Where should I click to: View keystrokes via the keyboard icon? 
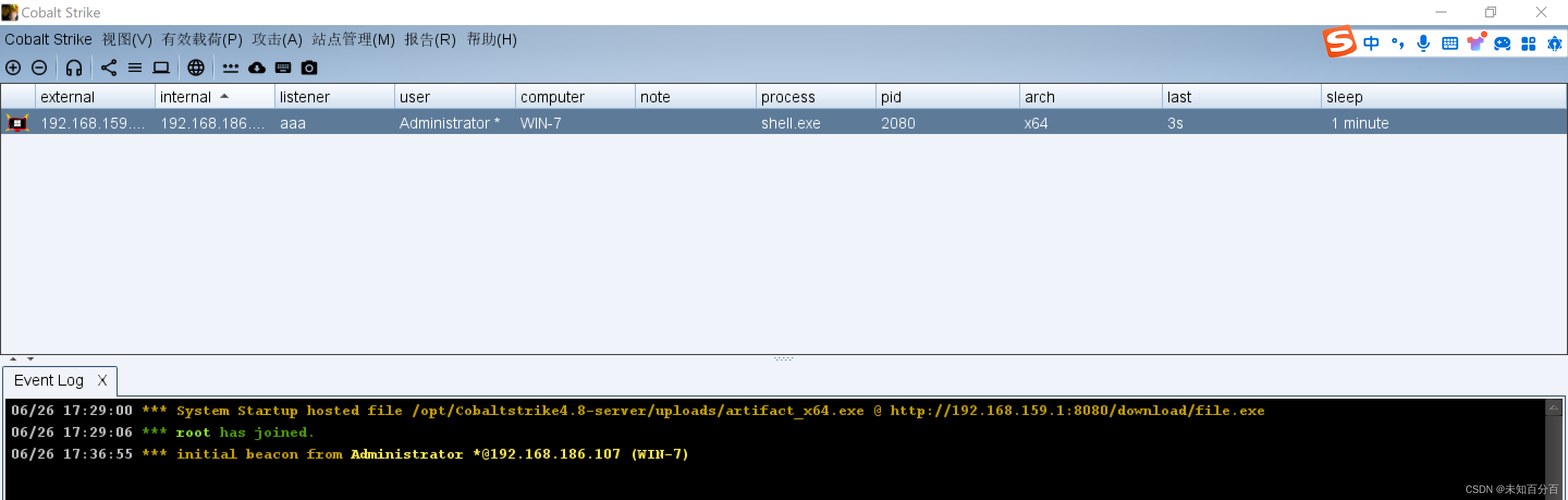(283, 68)
